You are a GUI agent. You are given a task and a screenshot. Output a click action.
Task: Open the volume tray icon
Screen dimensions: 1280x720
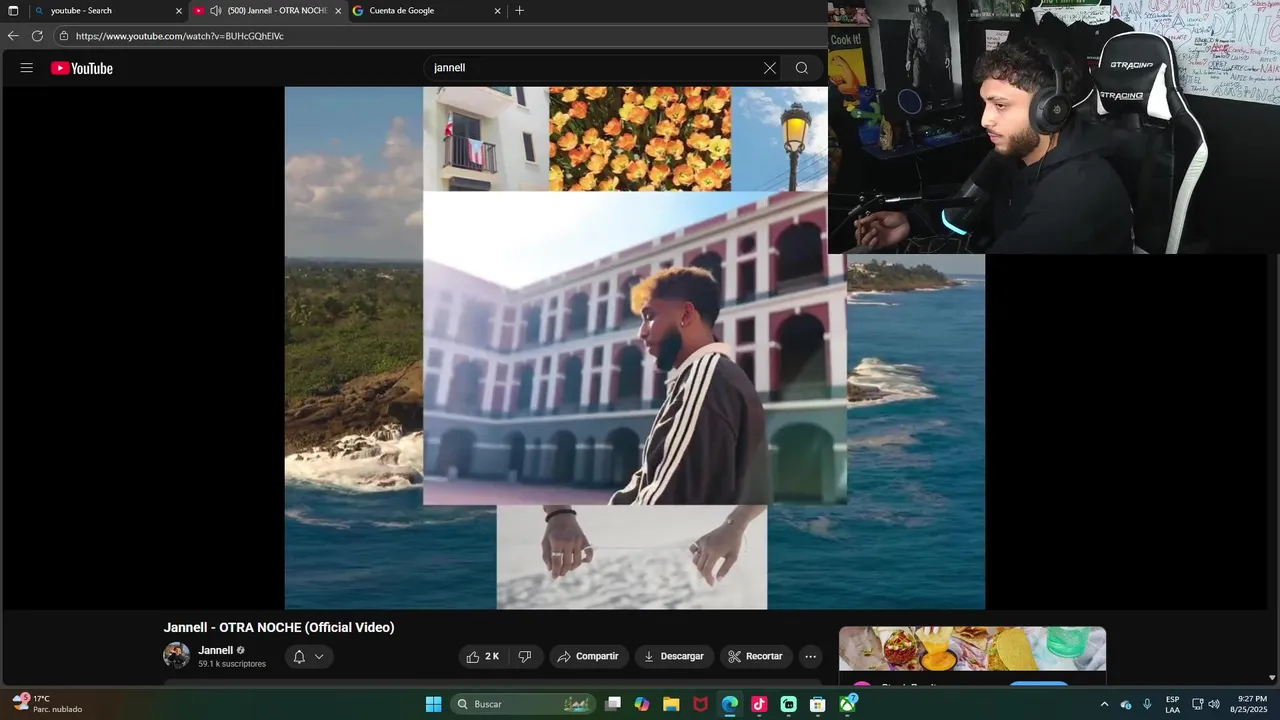(1214, 704)
